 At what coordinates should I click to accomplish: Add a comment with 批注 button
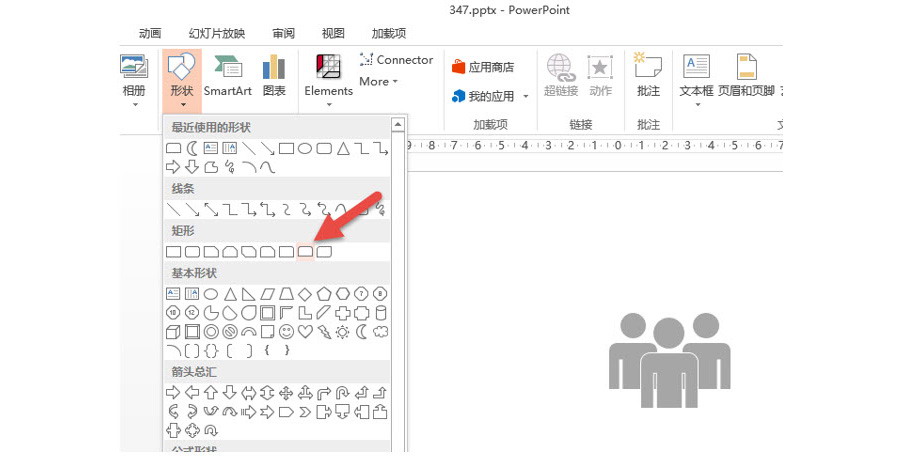(x=648, y=77)
